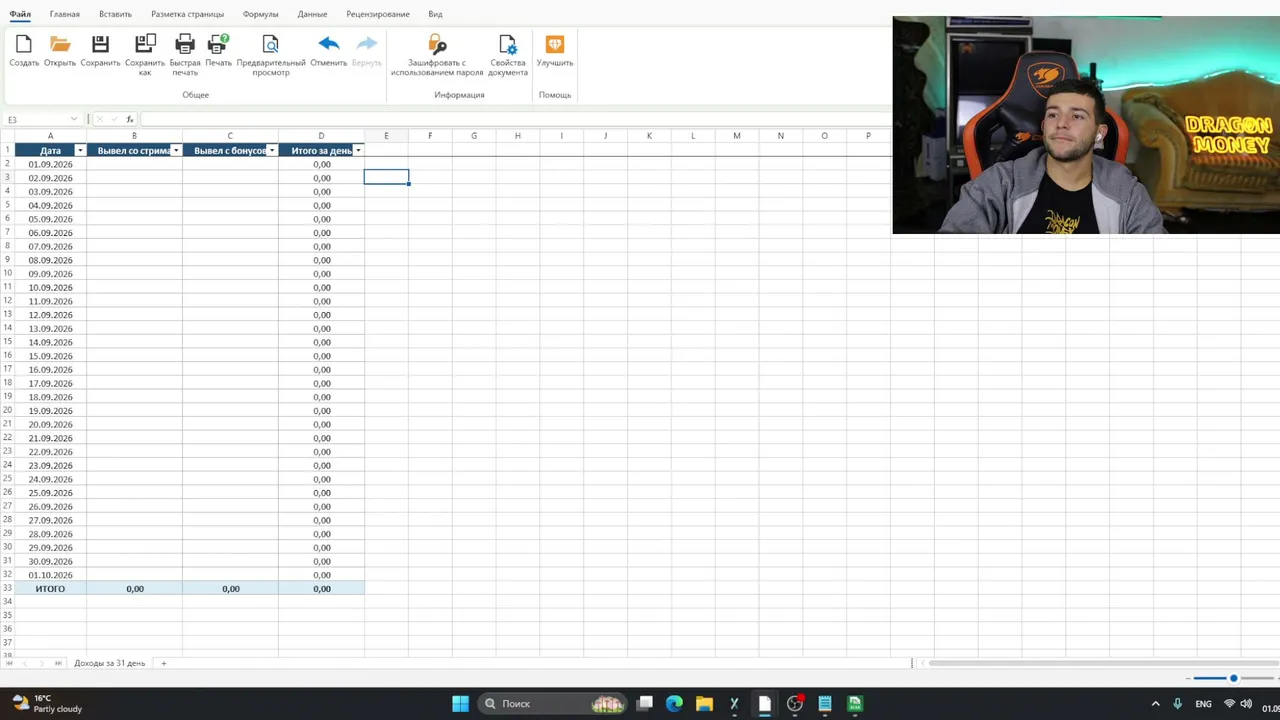Select row 33 header
Image resolution: width=1280 pixels, height=720 pixels.
(7, 588)
